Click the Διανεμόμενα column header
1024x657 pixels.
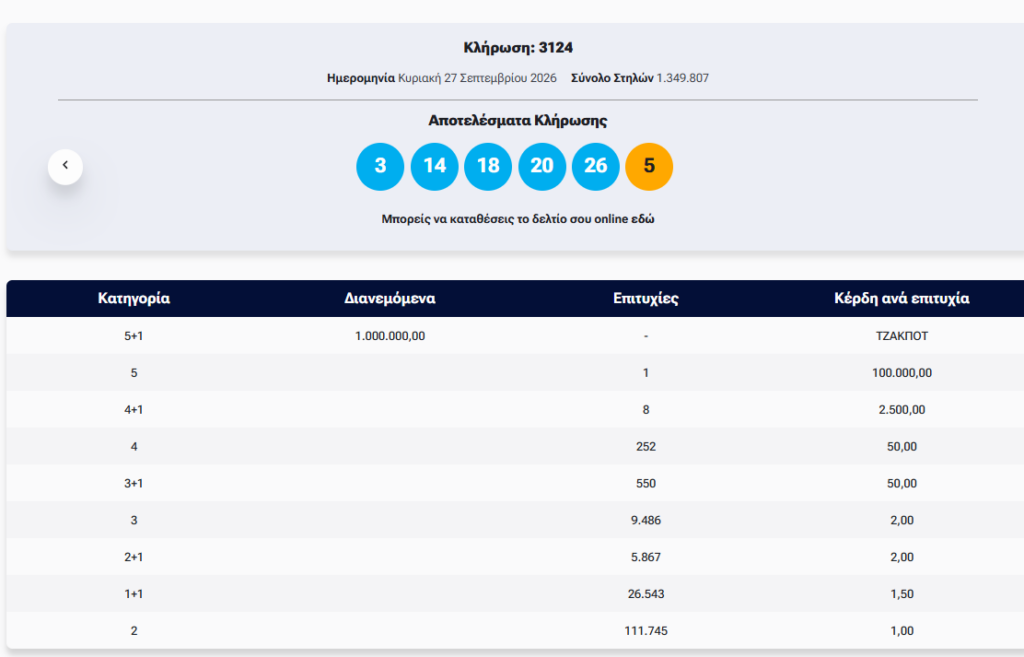pyautogui.click(x=390, y=298)
